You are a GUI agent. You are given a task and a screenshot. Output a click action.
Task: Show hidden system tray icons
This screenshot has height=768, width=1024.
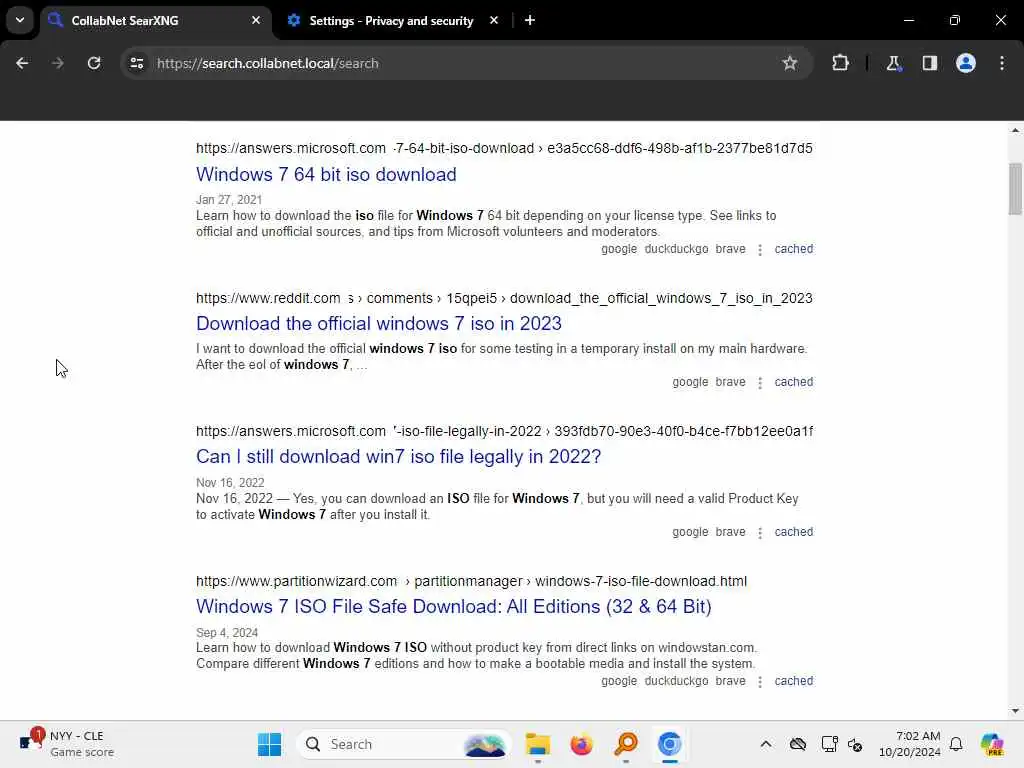coord(765,744)
